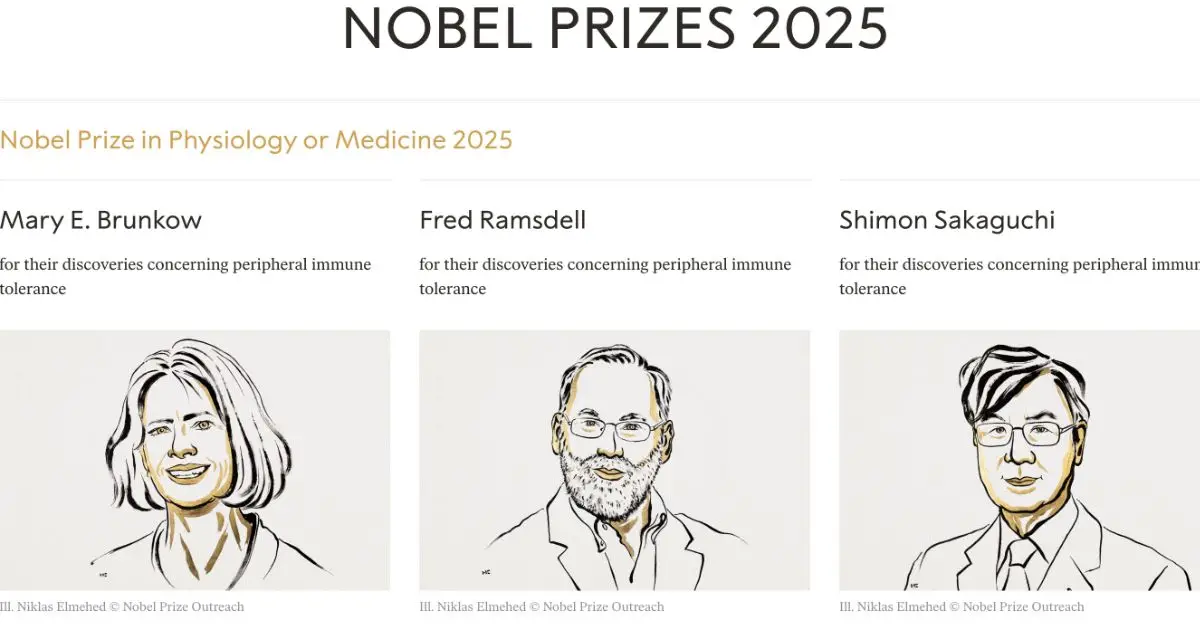Click the illustrator credit below Brunkow's portrait
Screen dimensions: 1200x630
pos(122,607)
